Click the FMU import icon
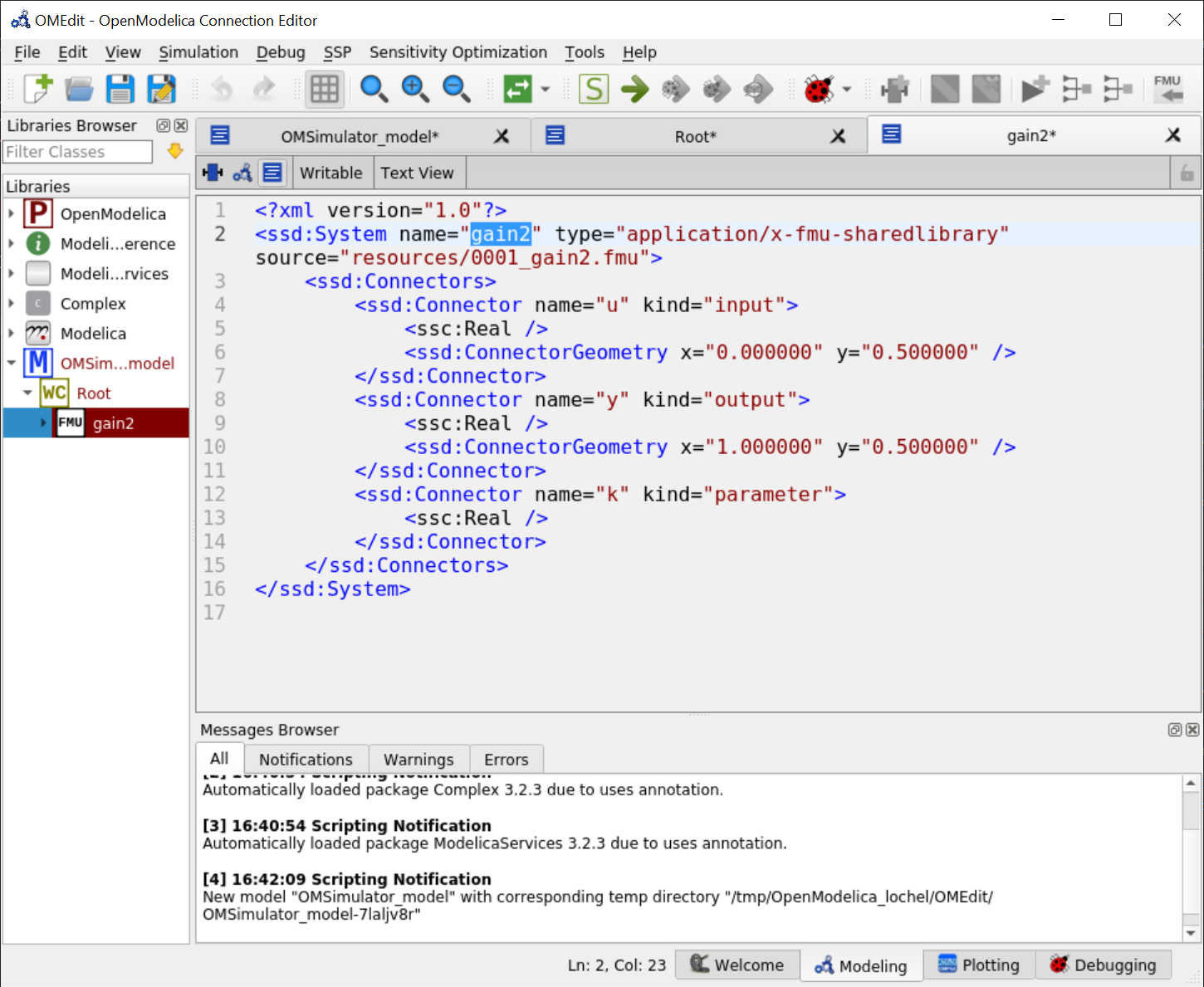This screenshot has height=987, width=1204. [1167, 89]
